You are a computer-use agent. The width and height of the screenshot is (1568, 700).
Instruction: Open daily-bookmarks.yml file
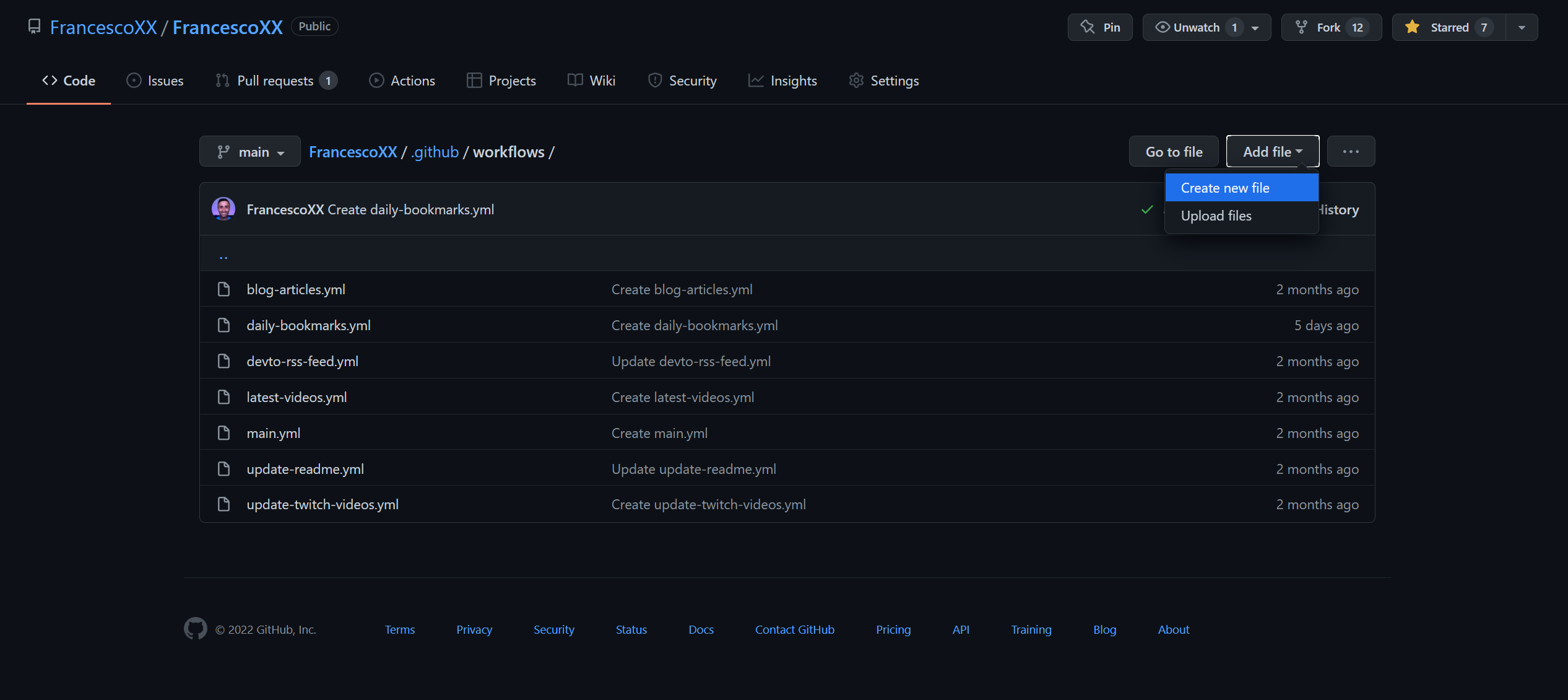(x=308, y=325)
